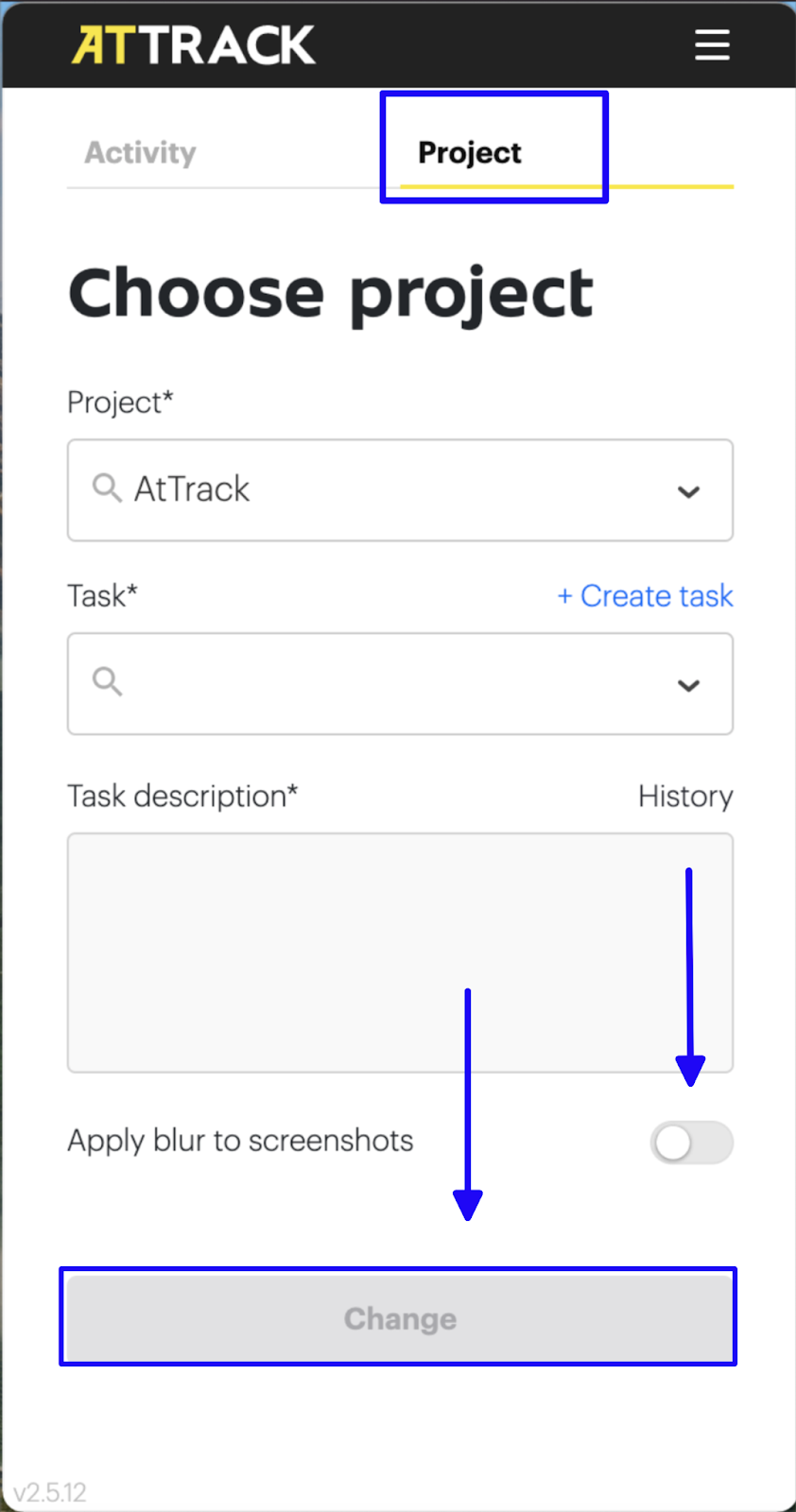Click the Task description* label
796x1512 pixels.
click(x=182, y=797)
